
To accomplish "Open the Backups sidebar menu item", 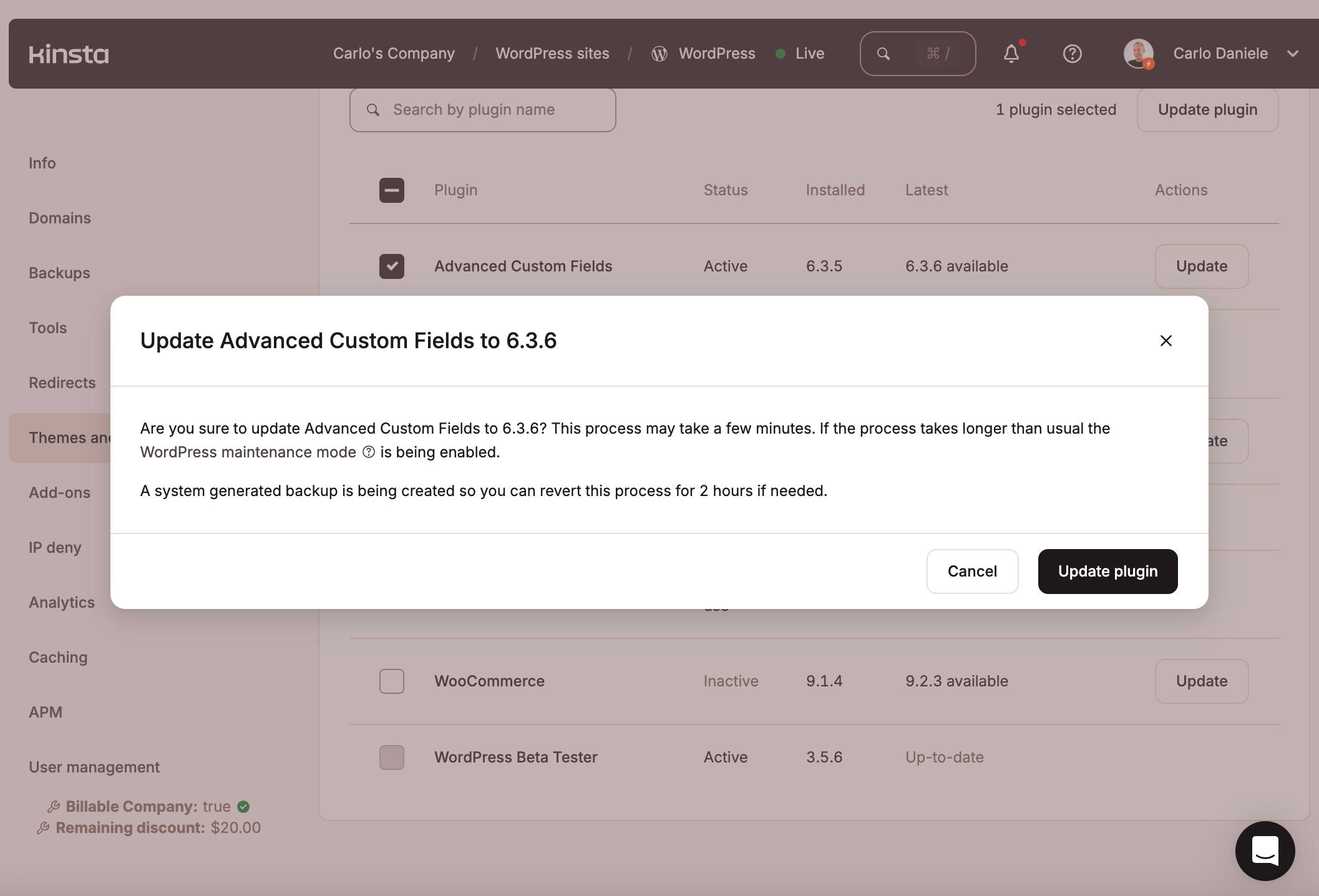I will (x=59, y=273).
